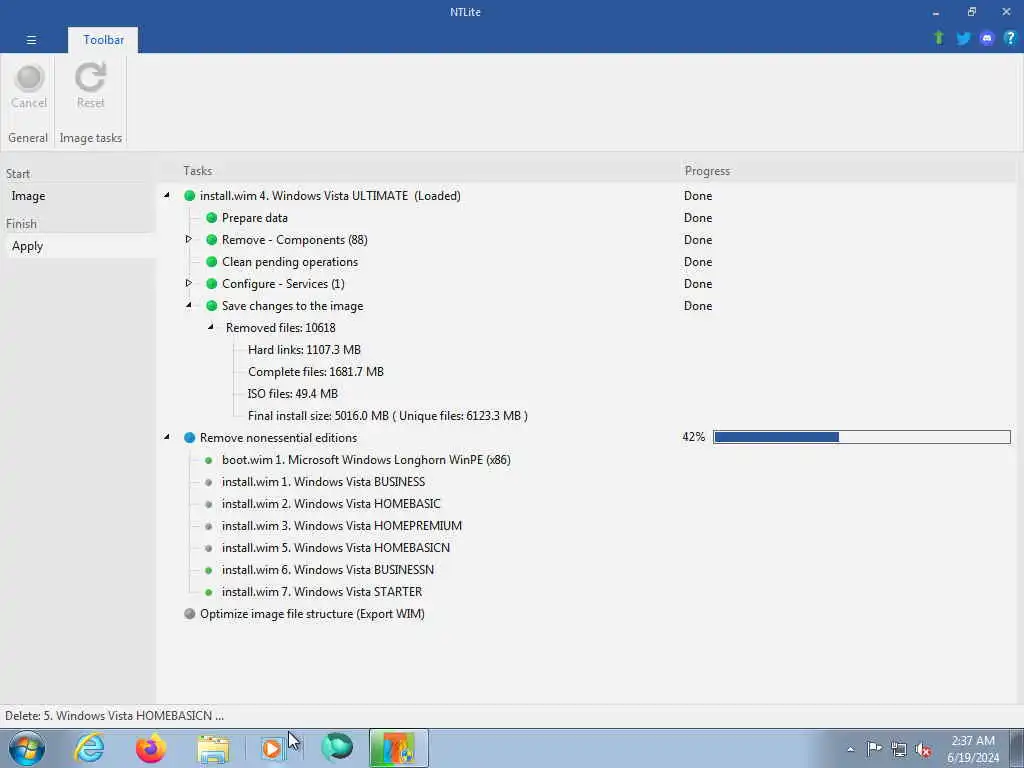Select the Final install size: 5016.0 MB entry
The image size is (1024, 768).
click(x=387, y=415)
